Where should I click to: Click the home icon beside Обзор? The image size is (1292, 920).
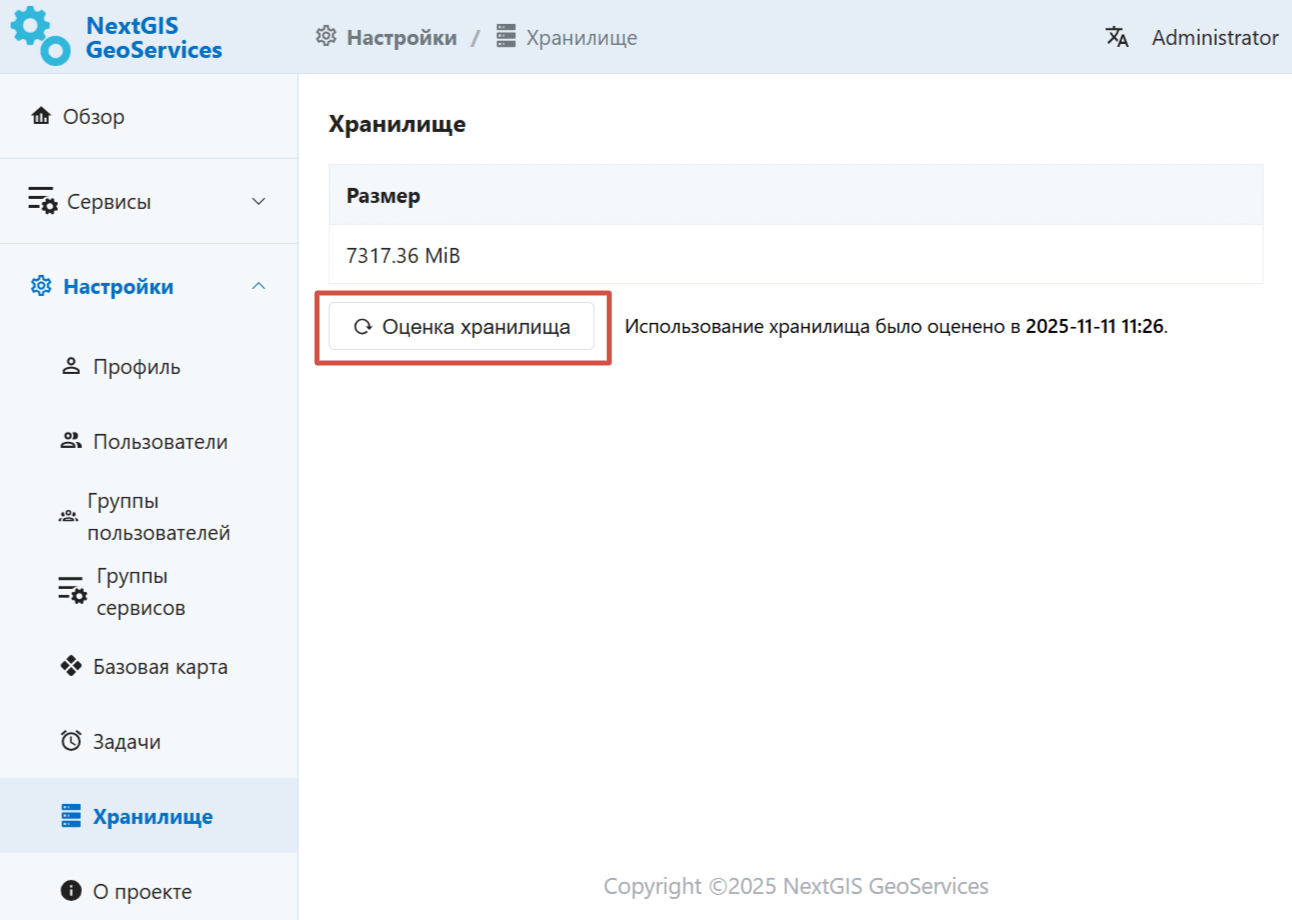(x=41, y=116)
